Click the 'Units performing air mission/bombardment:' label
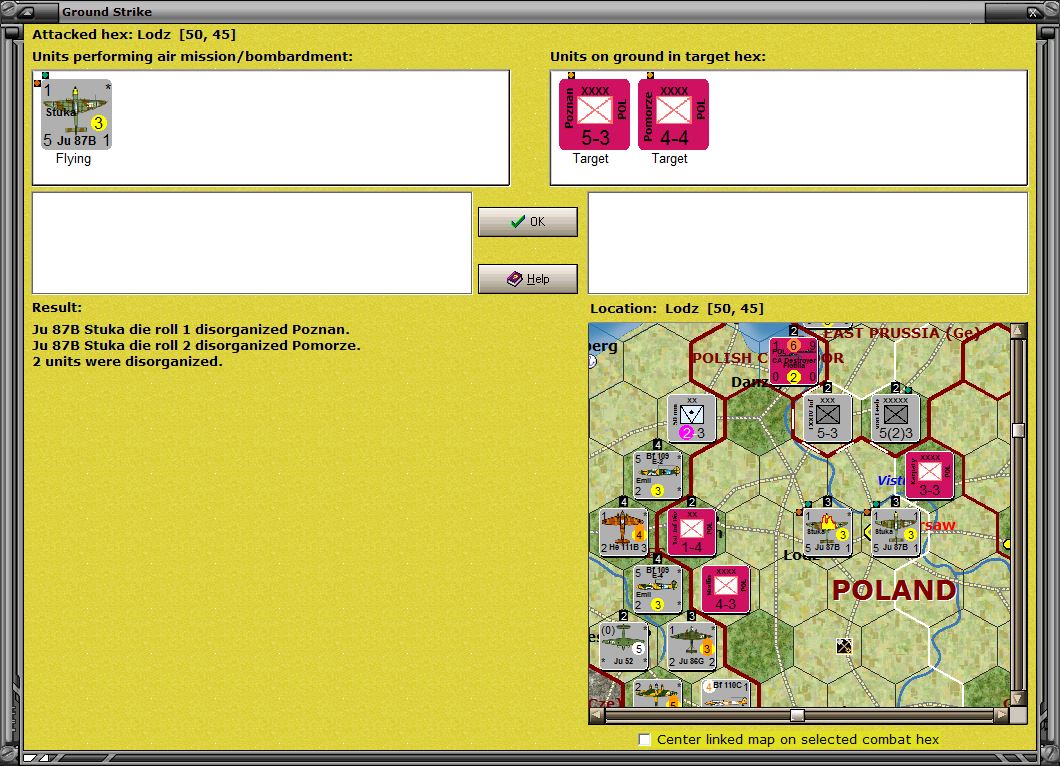1060x766 pixels. (193, 57)
